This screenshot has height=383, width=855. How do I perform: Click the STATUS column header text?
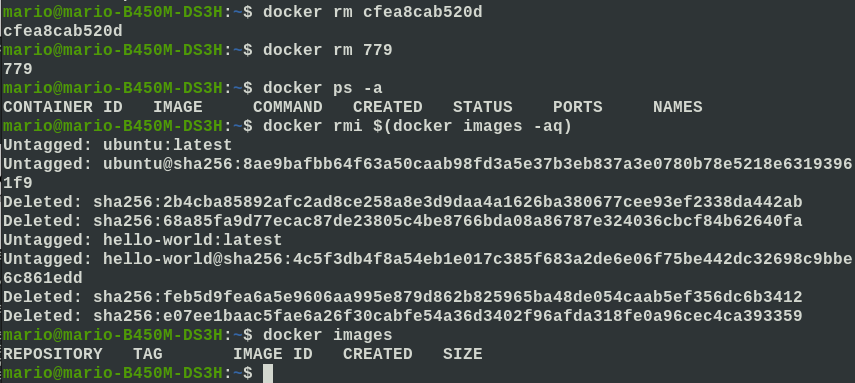pyautogui.click(x=483, y=107)
